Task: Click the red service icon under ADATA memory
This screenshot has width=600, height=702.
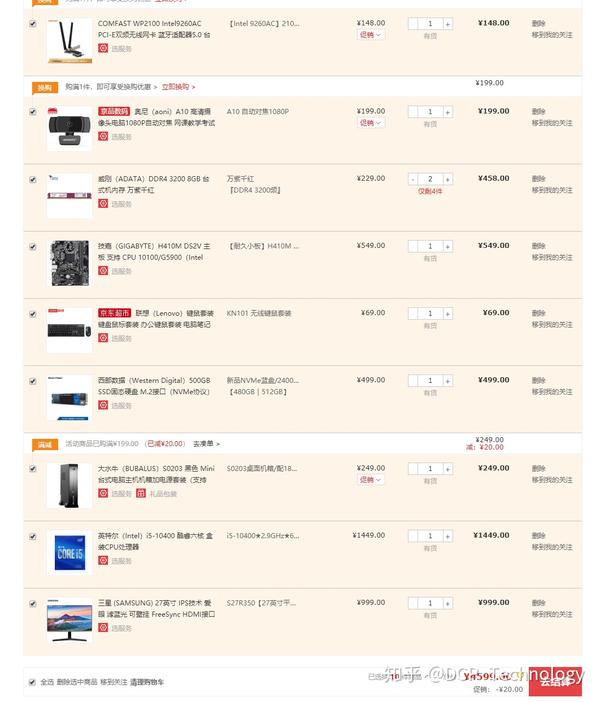Action: tap(103, 204)
